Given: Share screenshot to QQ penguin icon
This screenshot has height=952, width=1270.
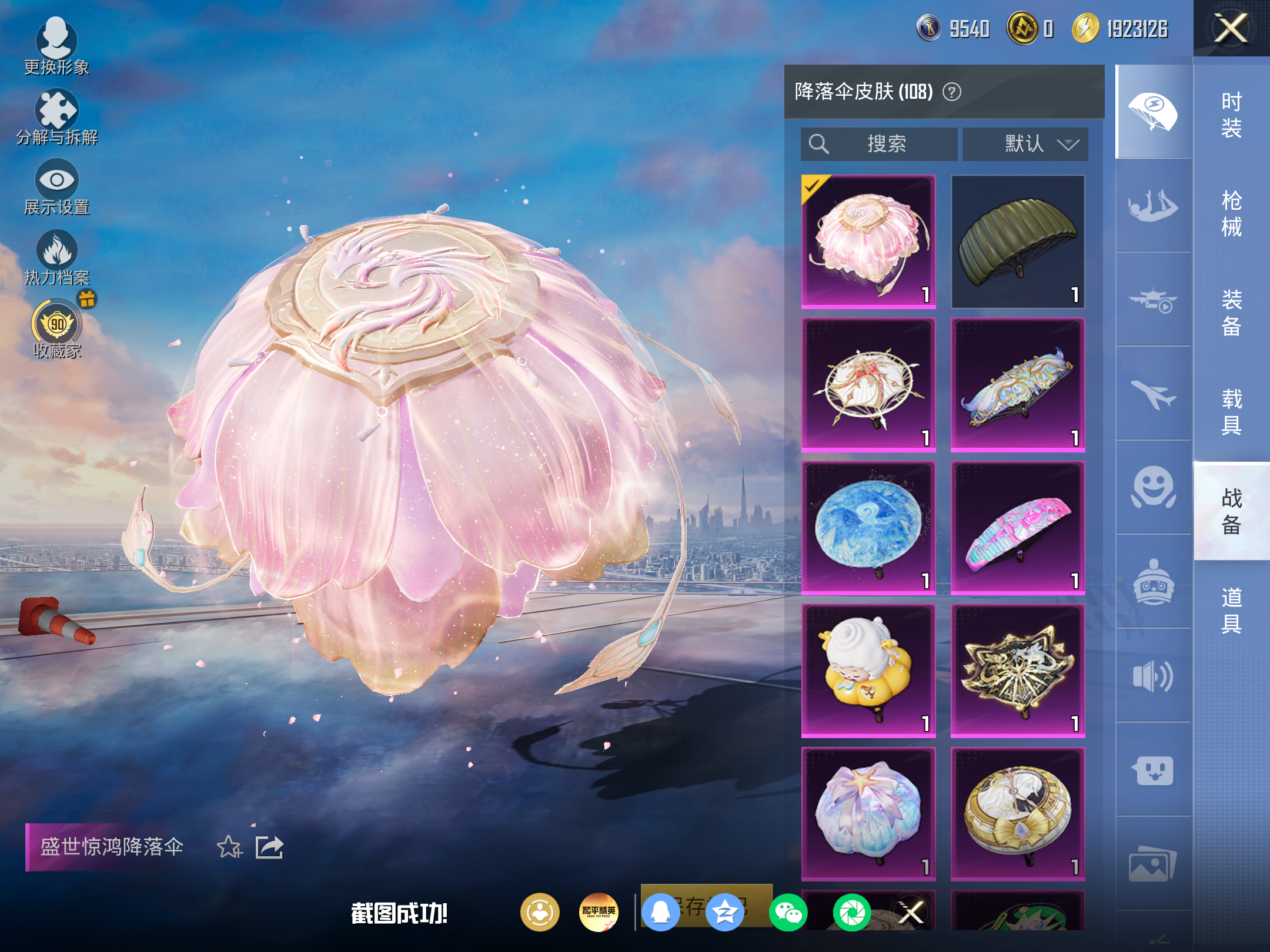Looking at the screenshot, I should 661,913.
